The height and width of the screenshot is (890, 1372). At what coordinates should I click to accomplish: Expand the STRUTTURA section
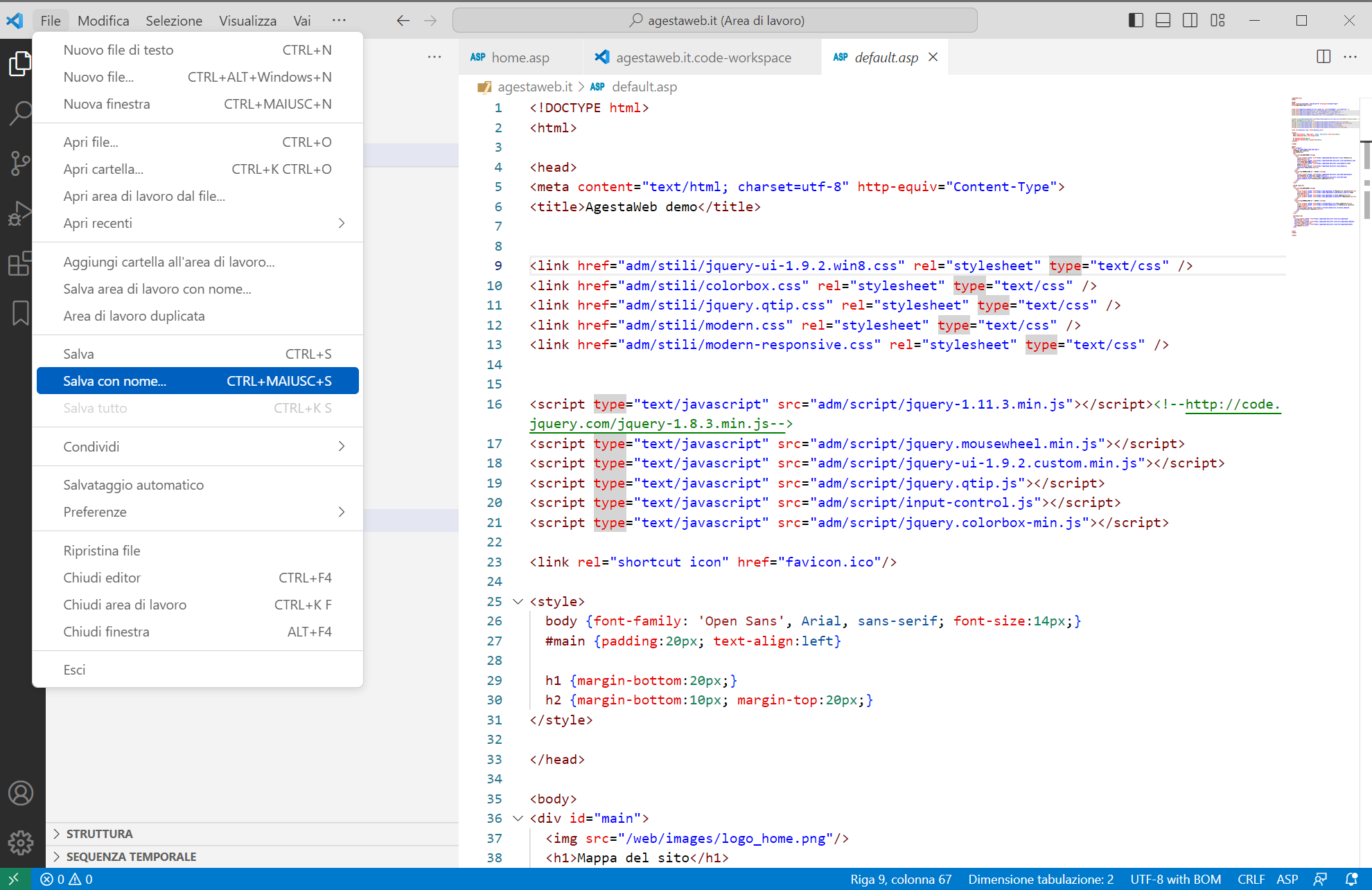pos(99,833)
